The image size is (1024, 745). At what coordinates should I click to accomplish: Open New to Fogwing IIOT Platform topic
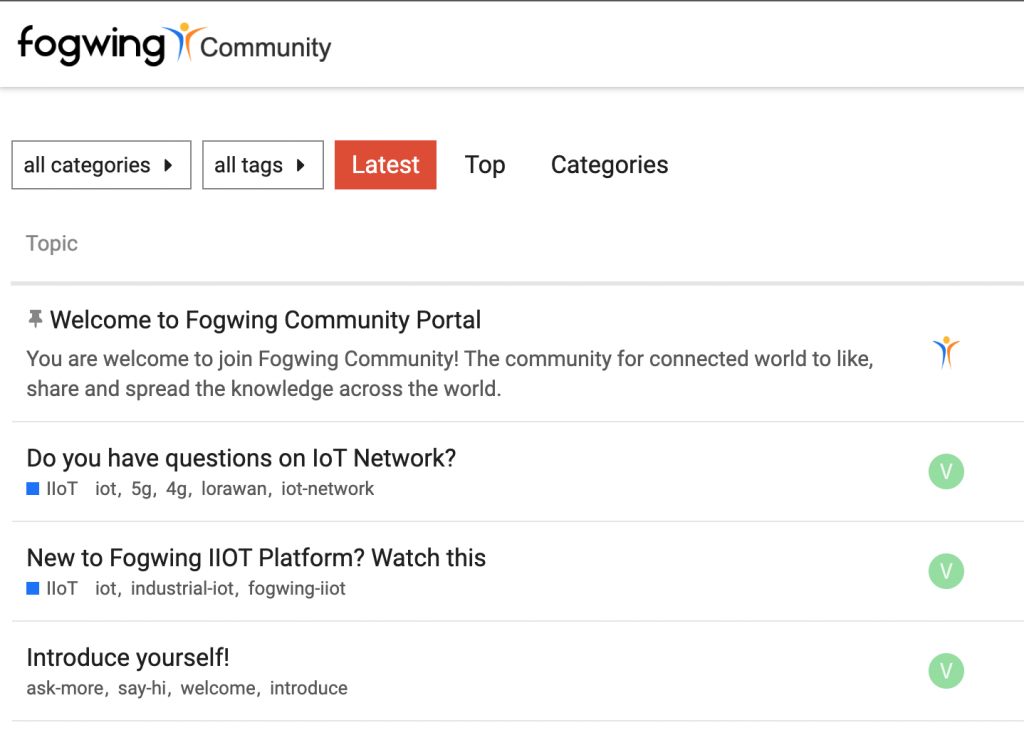point(256,558)
